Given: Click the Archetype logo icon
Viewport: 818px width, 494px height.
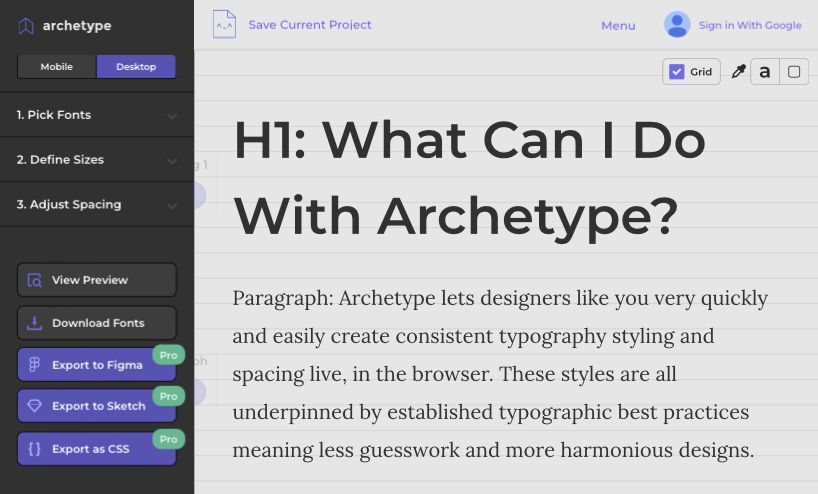Looking at the screenshot, I should pyautogui.click(x=26, y=26).
